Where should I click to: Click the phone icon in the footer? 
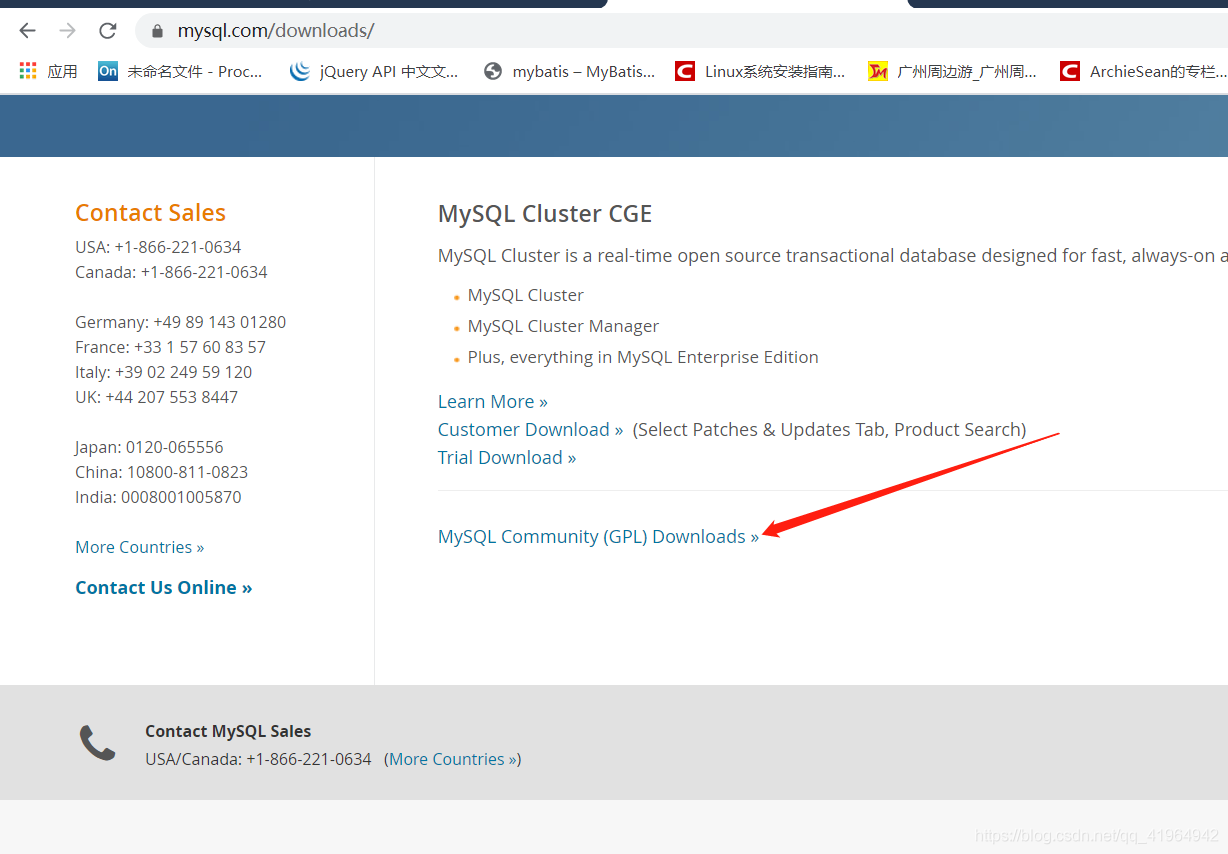(x=98, y=743)
